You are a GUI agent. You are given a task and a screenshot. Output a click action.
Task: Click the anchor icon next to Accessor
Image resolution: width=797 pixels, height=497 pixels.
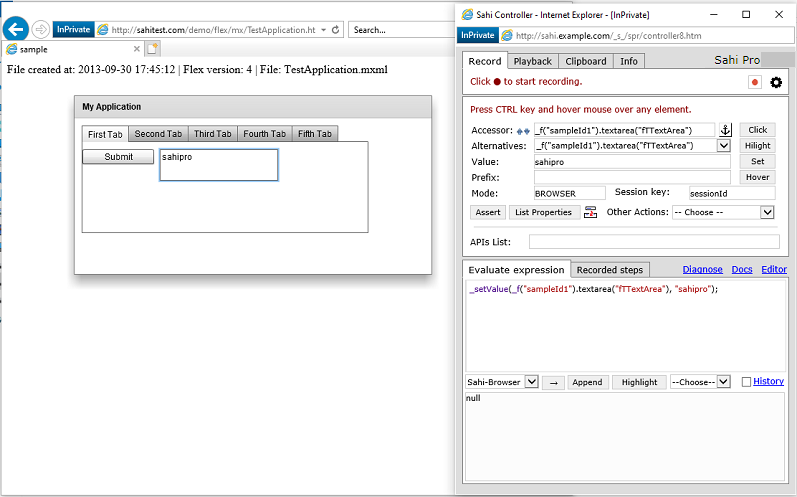[x=726, y=130]
